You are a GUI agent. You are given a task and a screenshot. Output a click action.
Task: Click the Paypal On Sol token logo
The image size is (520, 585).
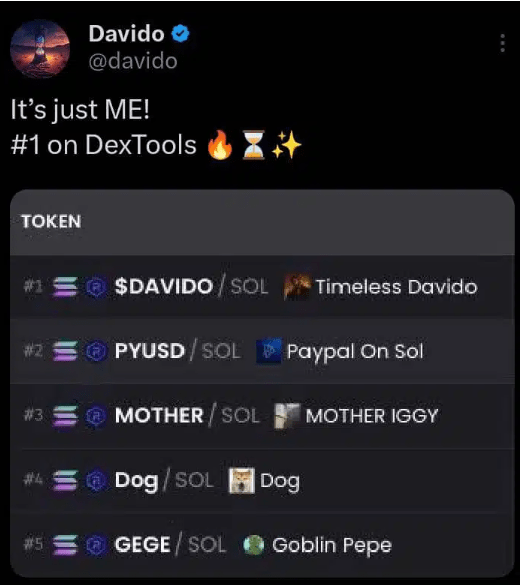click(269, 351)
